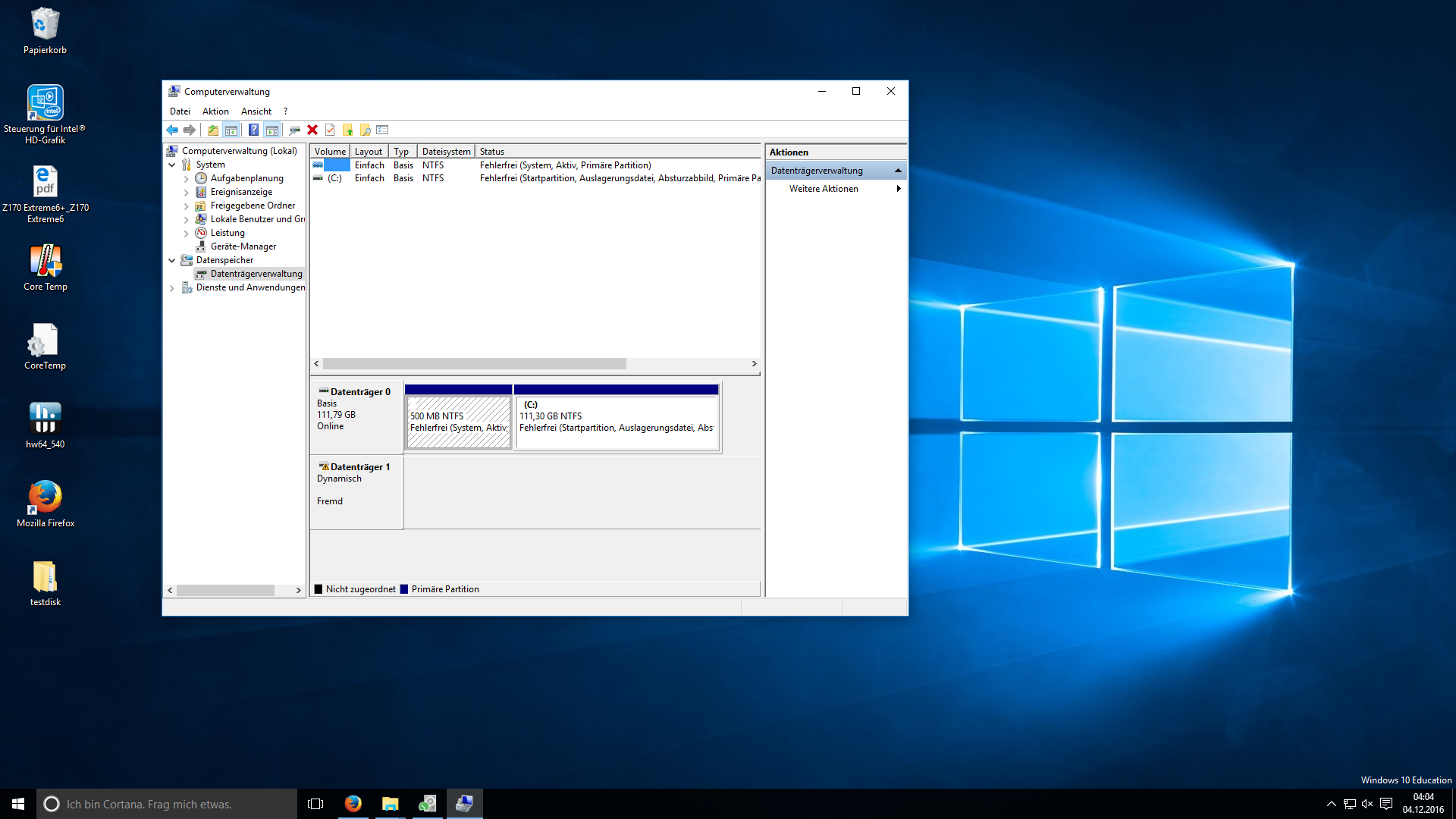The width and height of the screenshot is (1456, 819).
Task: Click the up one level folder icon
Action: (213, 130)
